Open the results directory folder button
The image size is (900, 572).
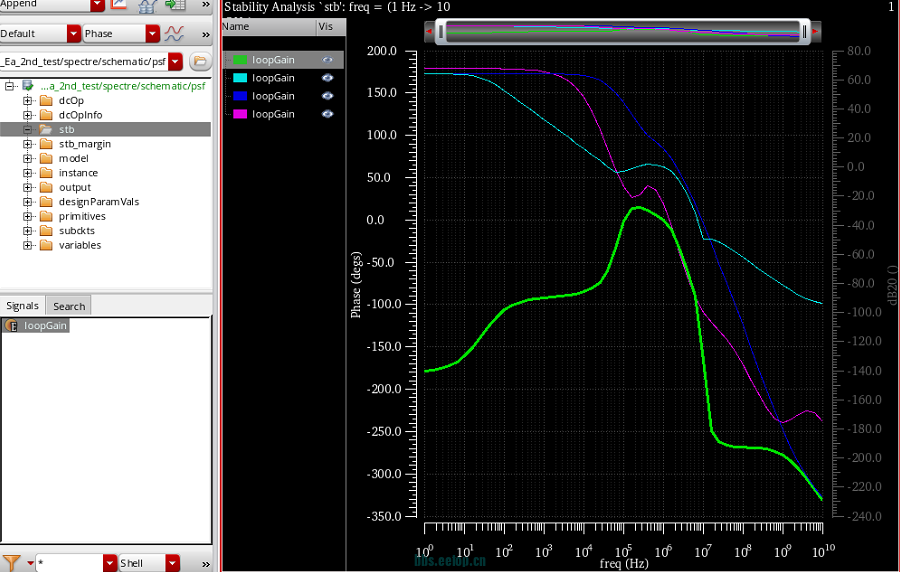(200, 61)
